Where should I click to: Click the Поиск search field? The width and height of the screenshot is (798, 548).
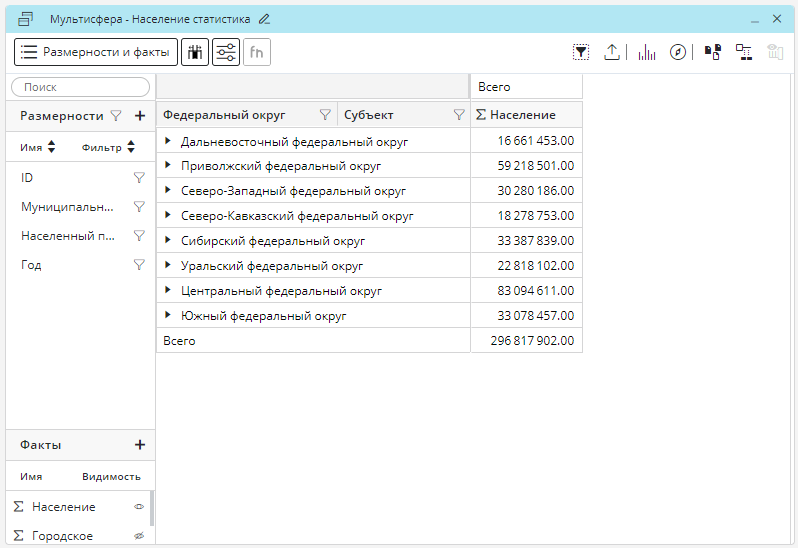(x=80, y=88)
